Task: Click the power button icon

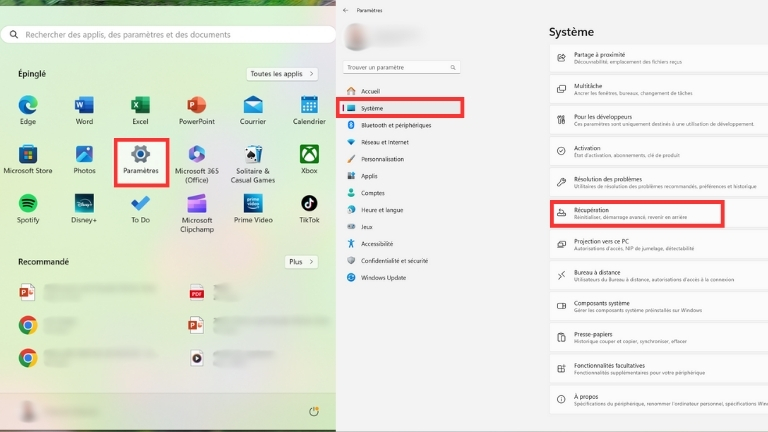Action: (314, 411)
